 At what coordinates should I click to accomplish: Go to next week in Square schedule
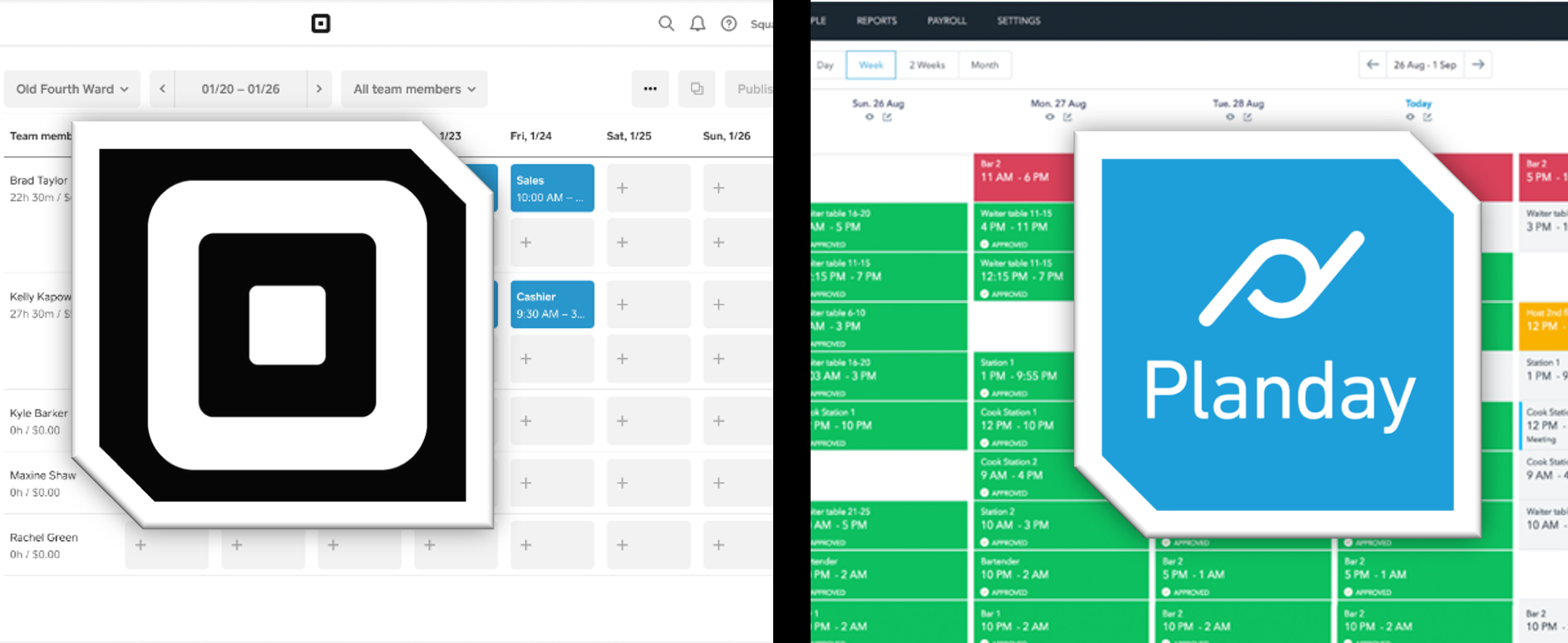pyautogui.click(x=319, y=89)
